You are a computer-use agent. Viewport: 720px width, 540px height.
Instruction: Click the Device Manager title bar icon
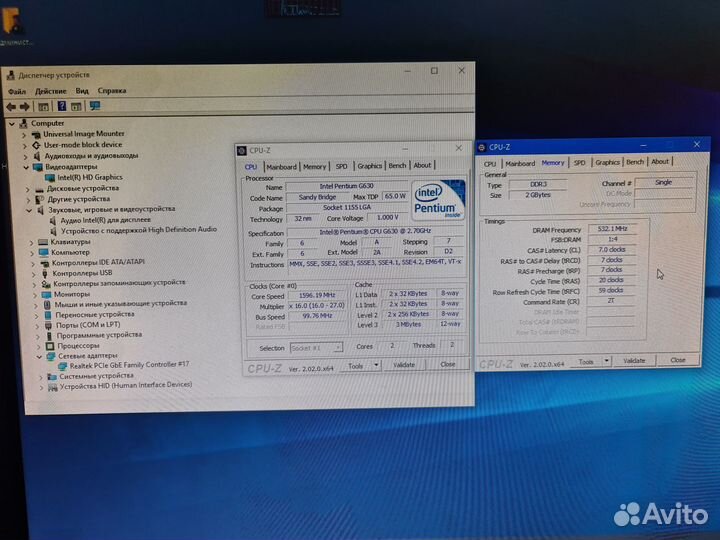11,75
